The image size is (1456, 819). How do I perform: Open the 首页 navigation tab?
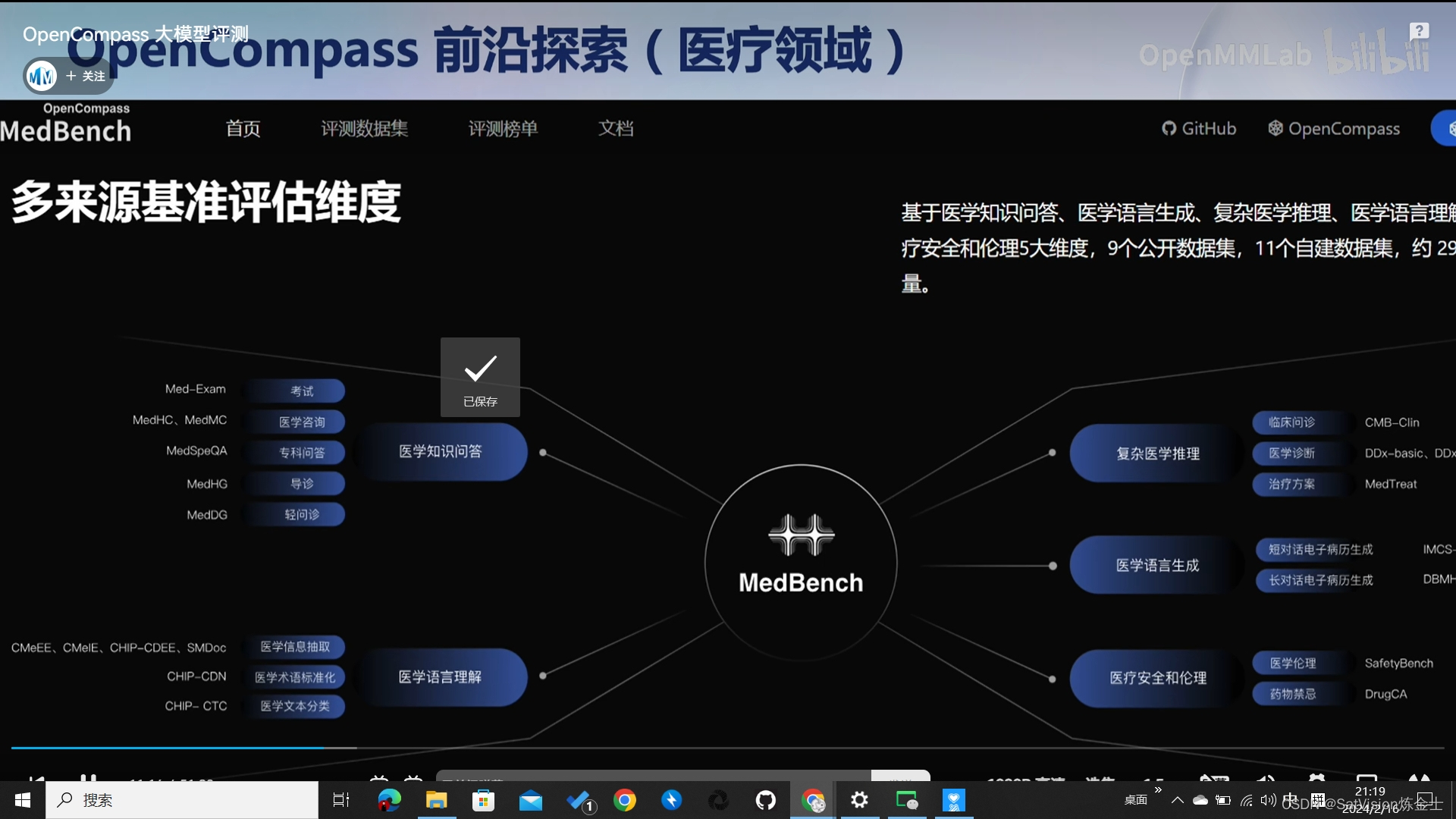(243, 128)
